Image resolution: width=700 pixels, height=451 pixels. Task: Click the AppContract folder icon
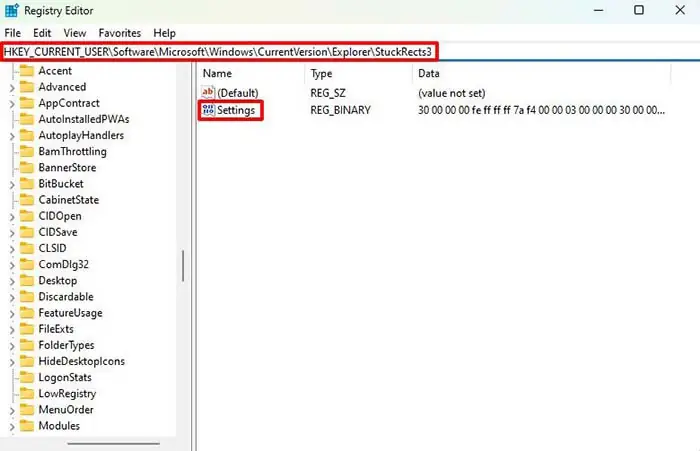coord(27,103)
